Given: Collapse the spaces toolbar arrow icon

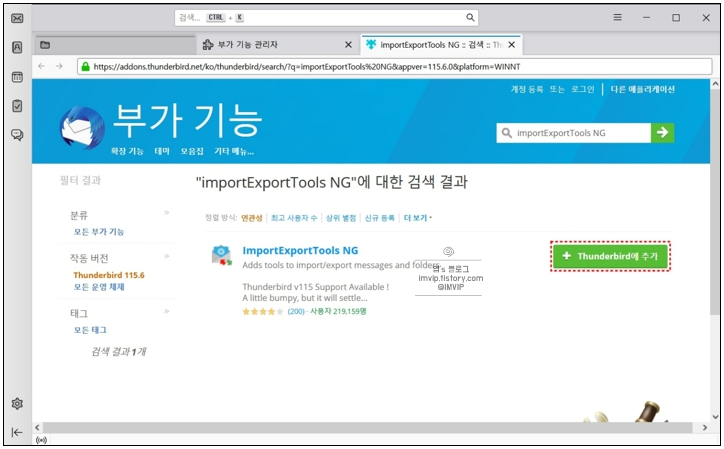Looking at the screenshot, I should (17, 432).
